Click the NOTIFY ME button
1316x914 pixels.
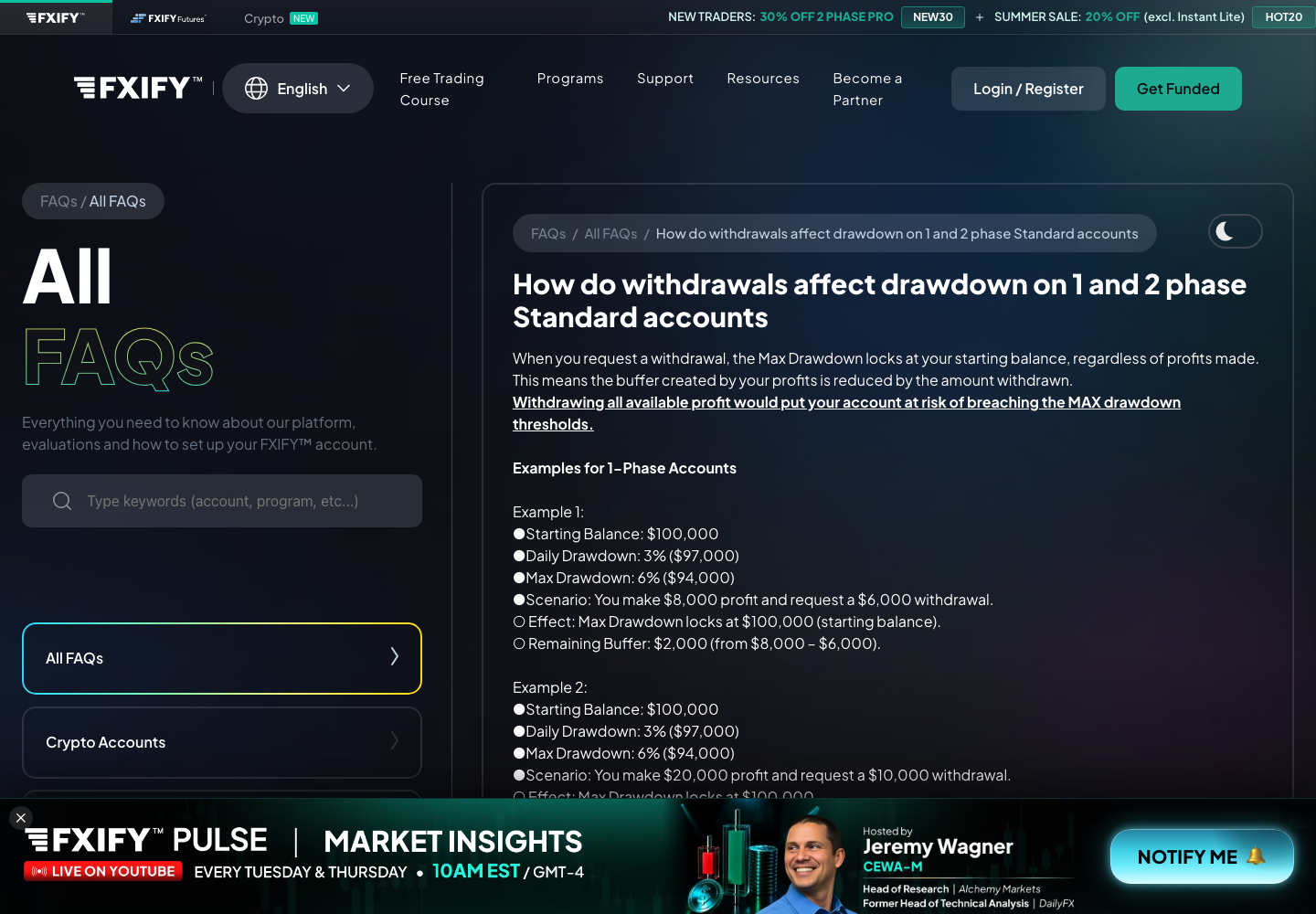tap(1202, 856)
